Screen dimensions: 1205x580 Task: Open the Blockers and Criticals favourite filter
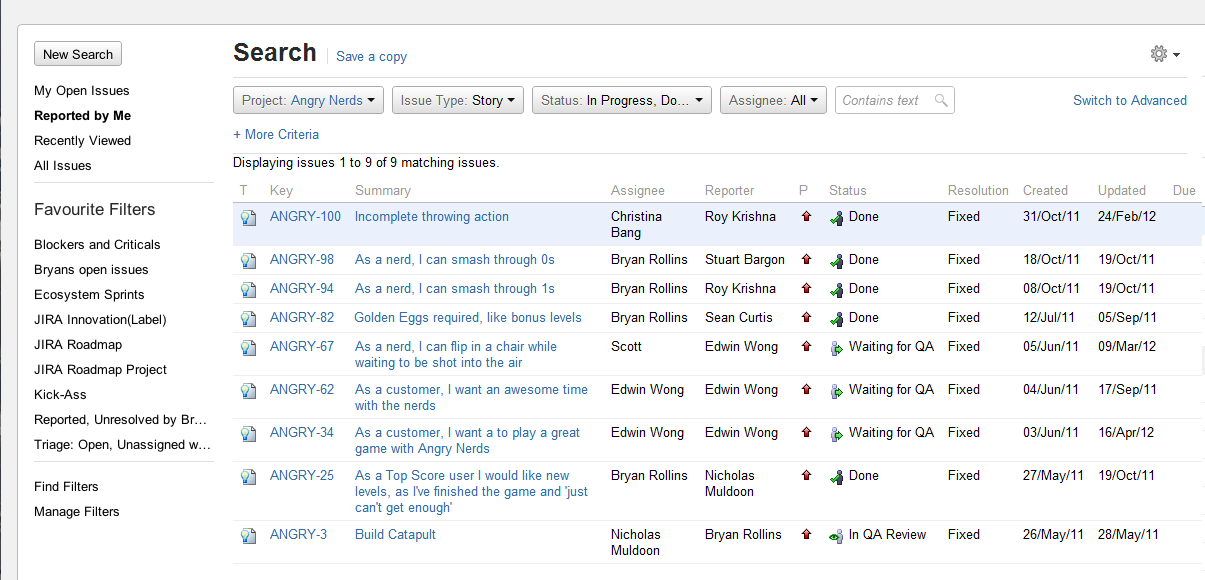click(97, 245)
